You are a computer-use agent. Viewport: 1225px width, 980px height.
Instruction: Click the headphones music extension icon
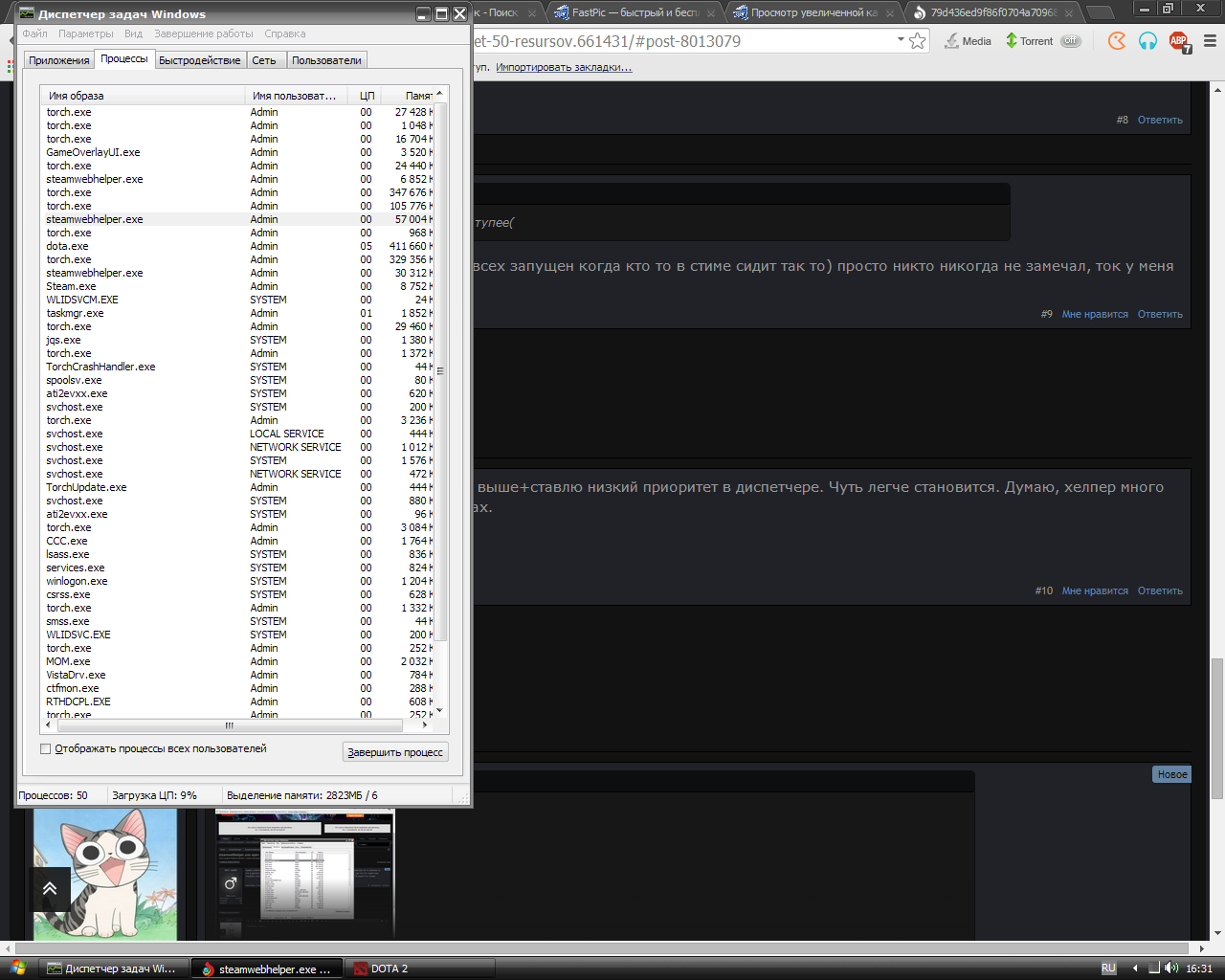coord(1147,41)
